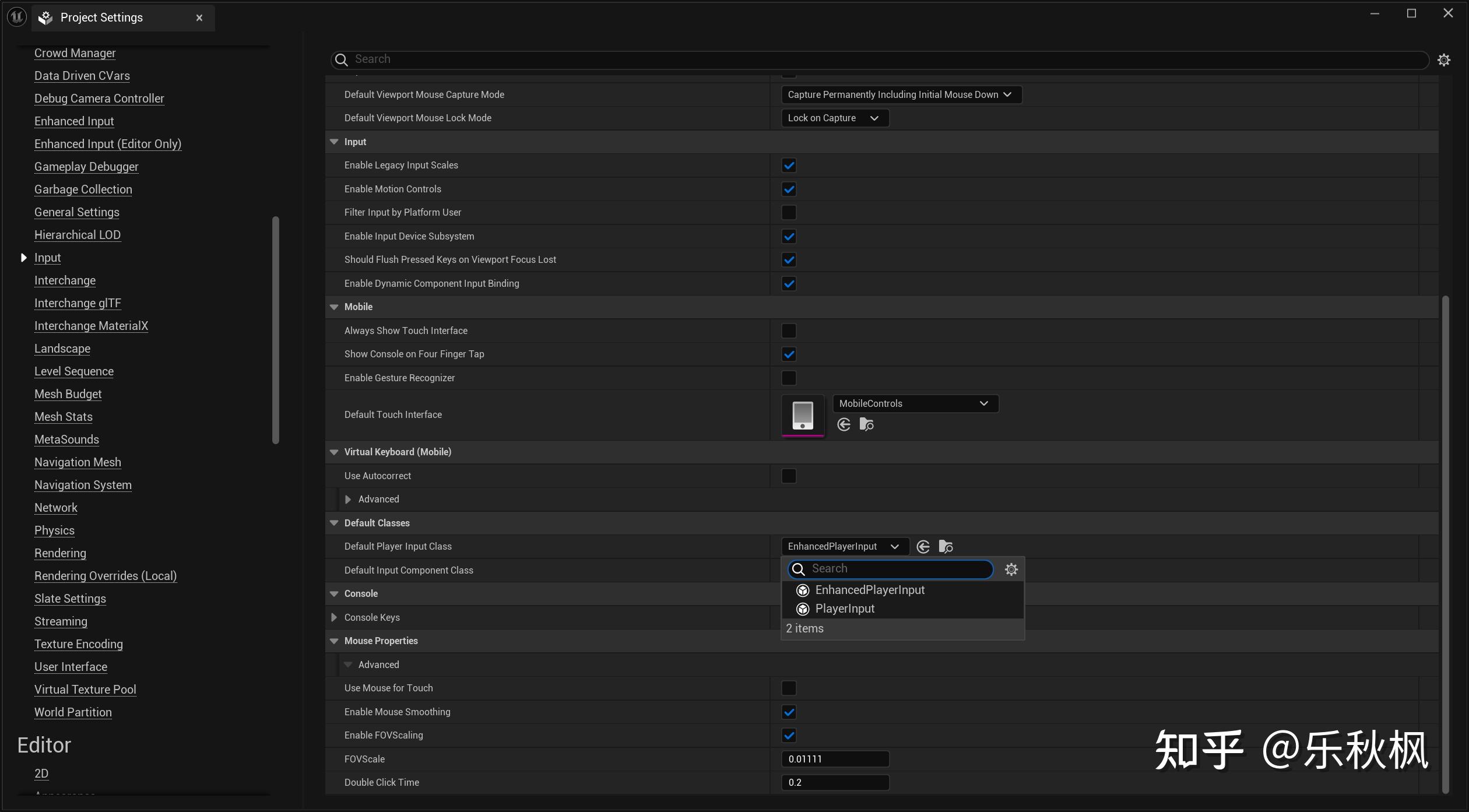Image resolution: width=1469 pixels, height=812 pixels.
Task: Open class picker settings gear in popup
Action: pos(1011,570)
